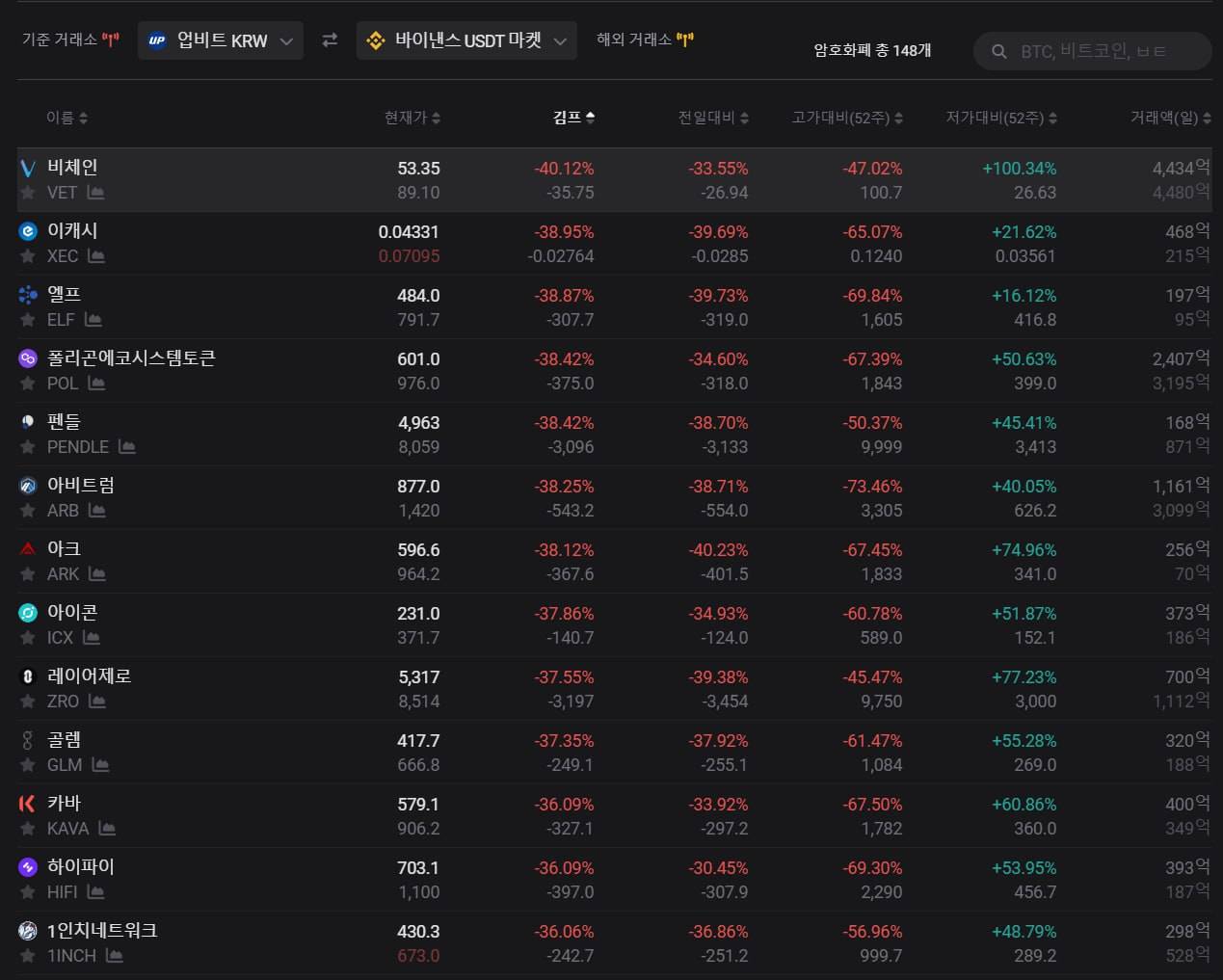Sort by 고가대비(52주) column header
The height and width of the screenshot is (980, 1223).
tap(846, 118)
